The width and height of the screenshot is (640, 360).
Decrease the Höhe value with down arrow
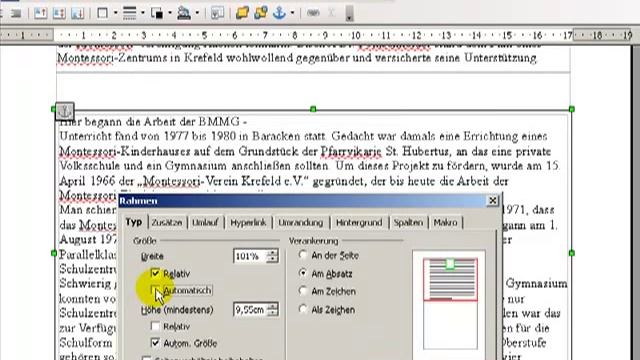click(272, 313)
